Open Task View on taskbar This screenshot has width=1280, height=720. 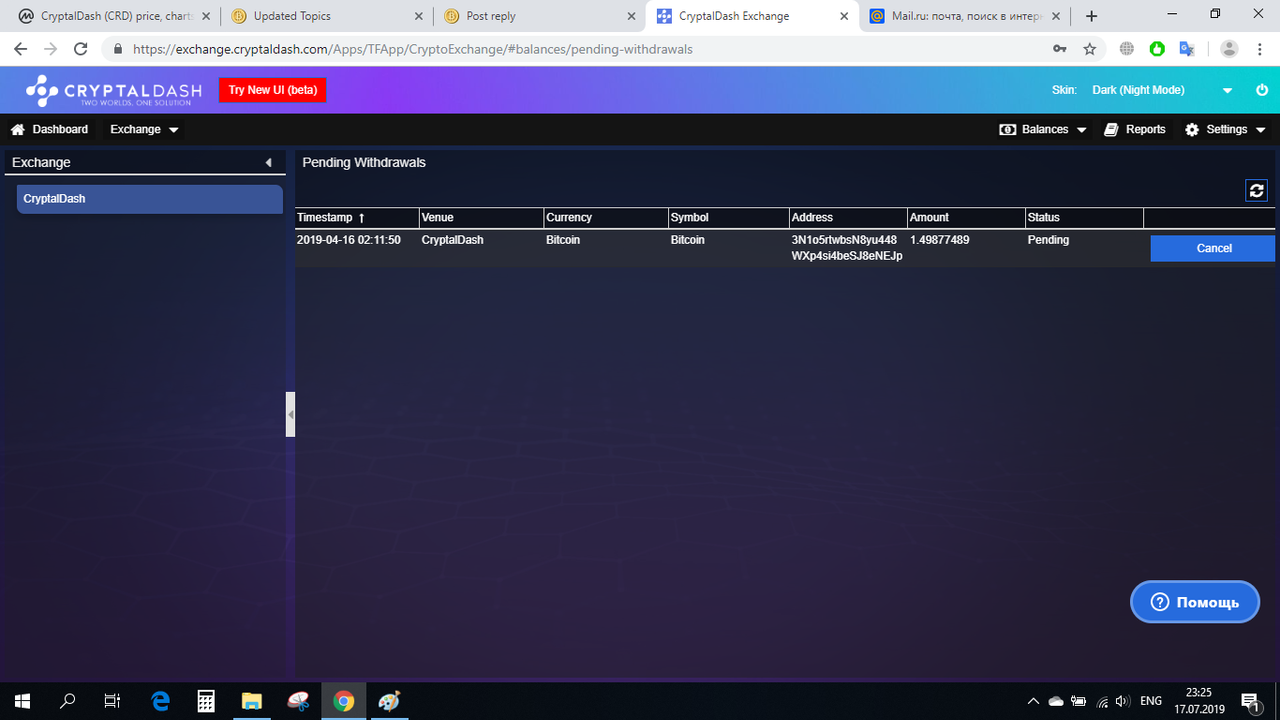tap(113, 700)
